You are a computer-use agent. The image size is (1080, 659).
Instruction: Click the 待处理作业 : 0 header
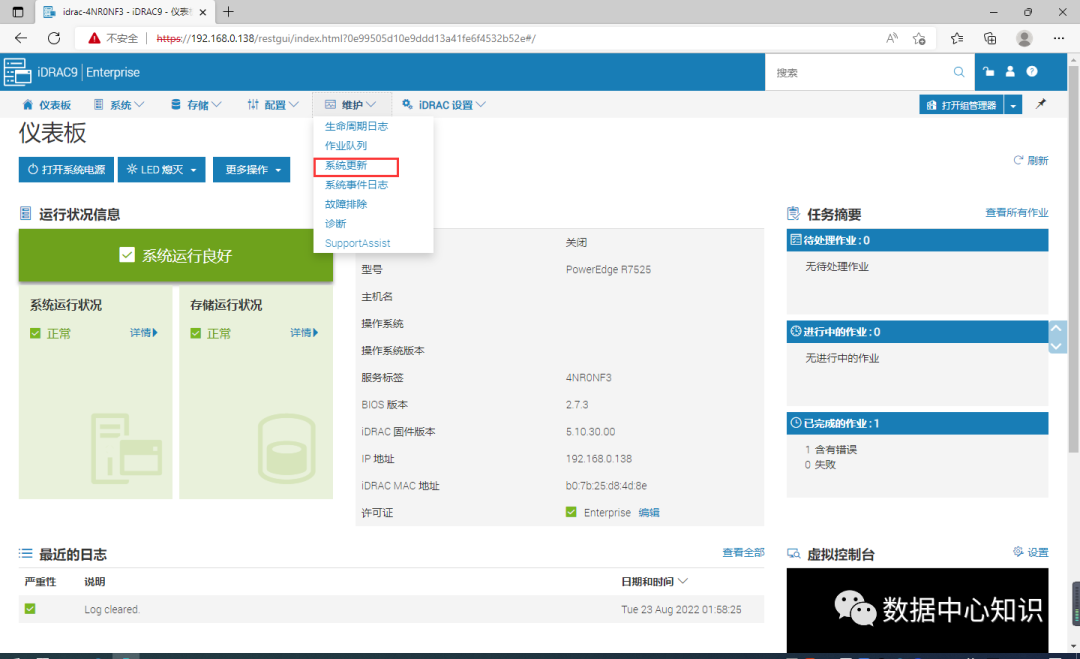(917, 240)
